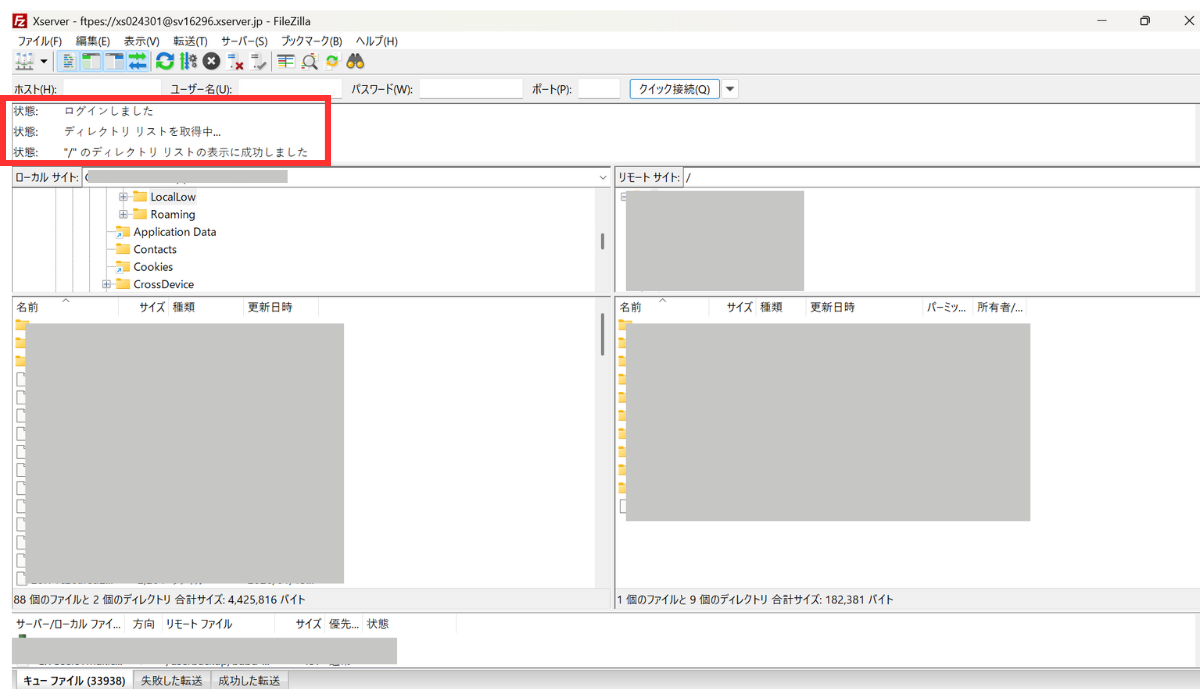Click the クイック接続(Q) button

click(x=674, y=89)
